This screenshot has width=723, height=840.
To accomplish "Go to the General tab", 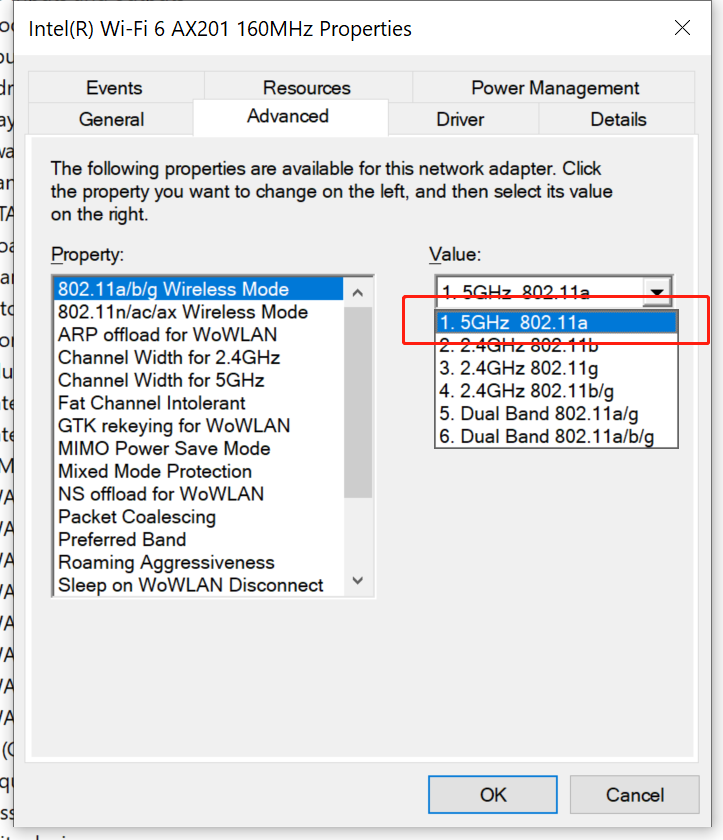I will click(x=111, y=119).
